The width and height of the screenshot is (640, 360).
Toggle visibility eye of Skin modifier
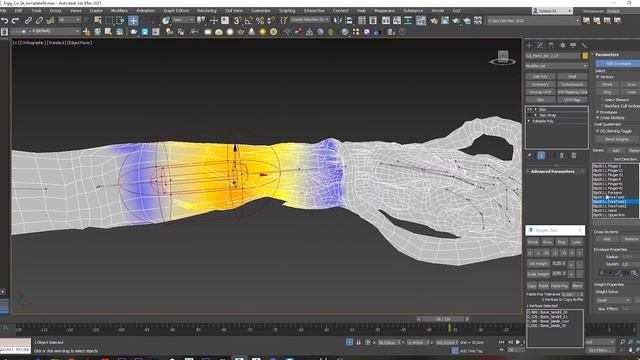click(x=529, y=109)
